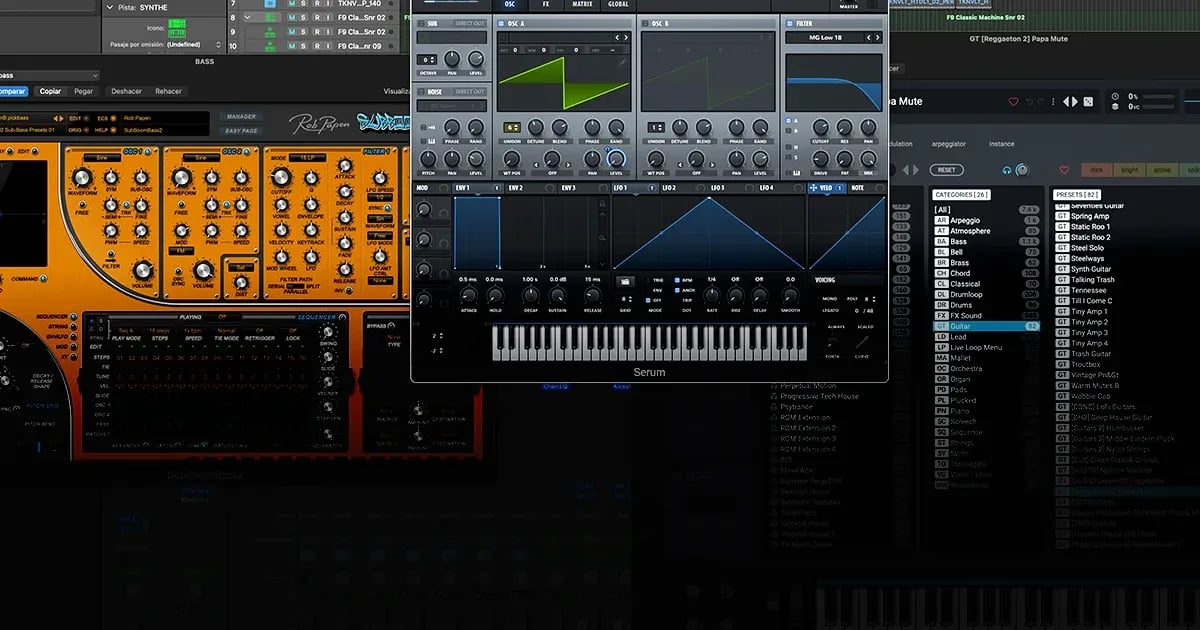1200x630 pixels.
Task: Go to previous preset using the left triangle
Action: pyautogui.click(x=1066, y=101)
